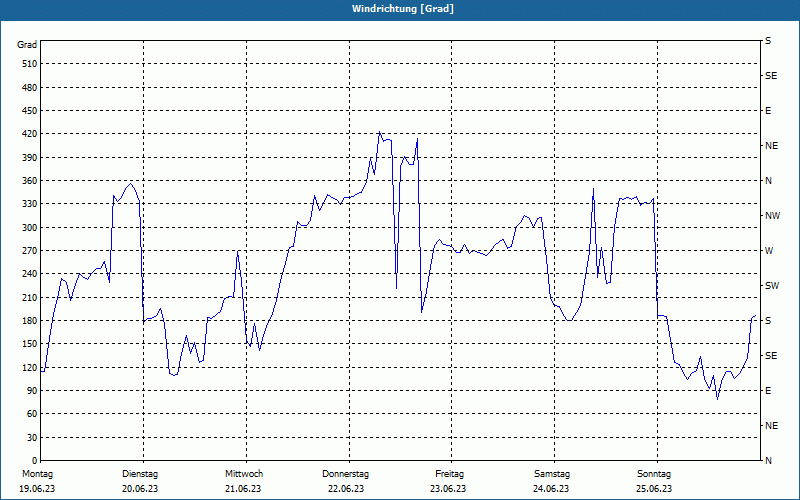The width and height of the screenshot is (800, 500).
Task: Select the 300 value on the left axis
Action: 29,228
